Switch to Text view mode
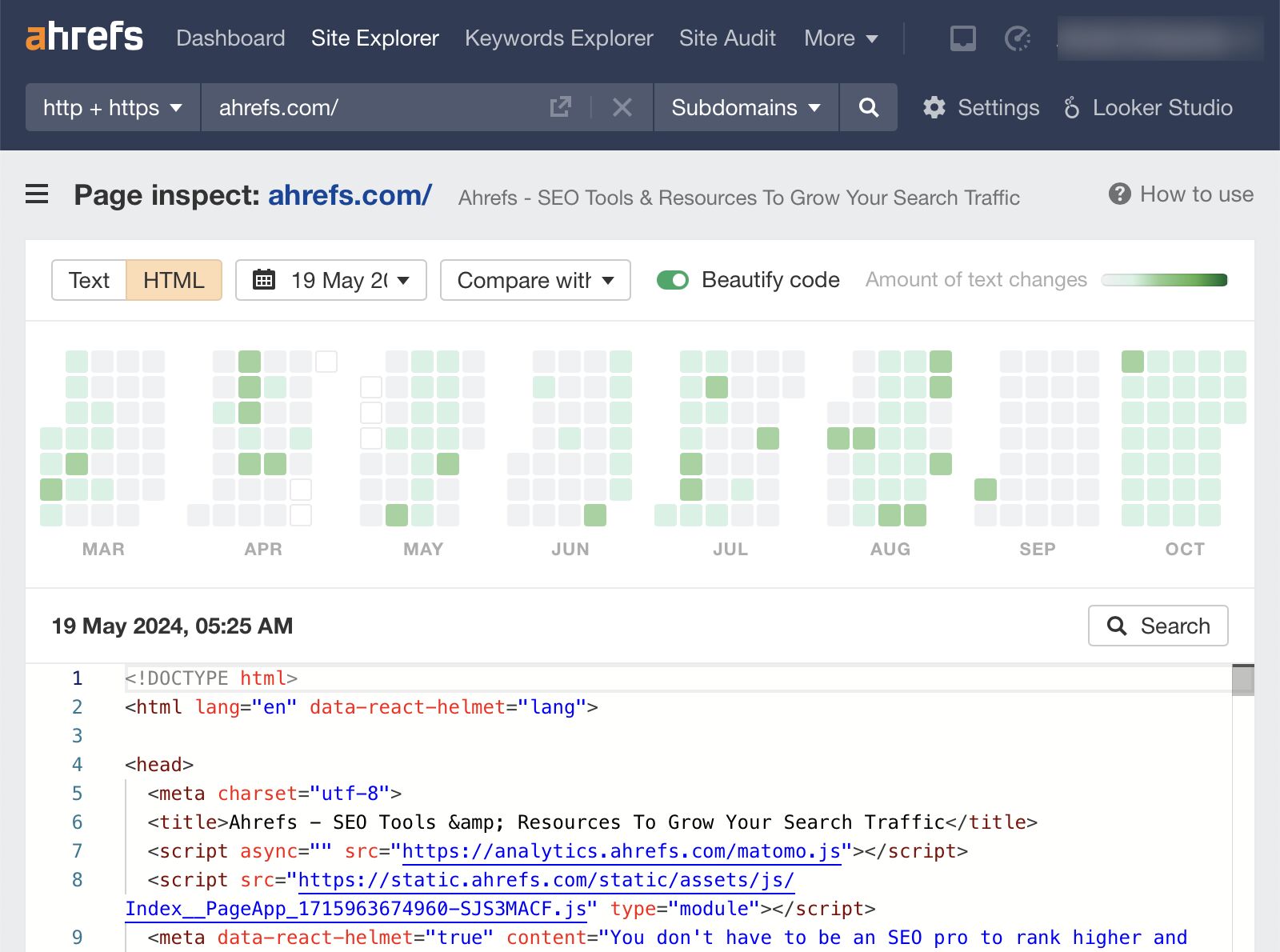 [88, 280]
